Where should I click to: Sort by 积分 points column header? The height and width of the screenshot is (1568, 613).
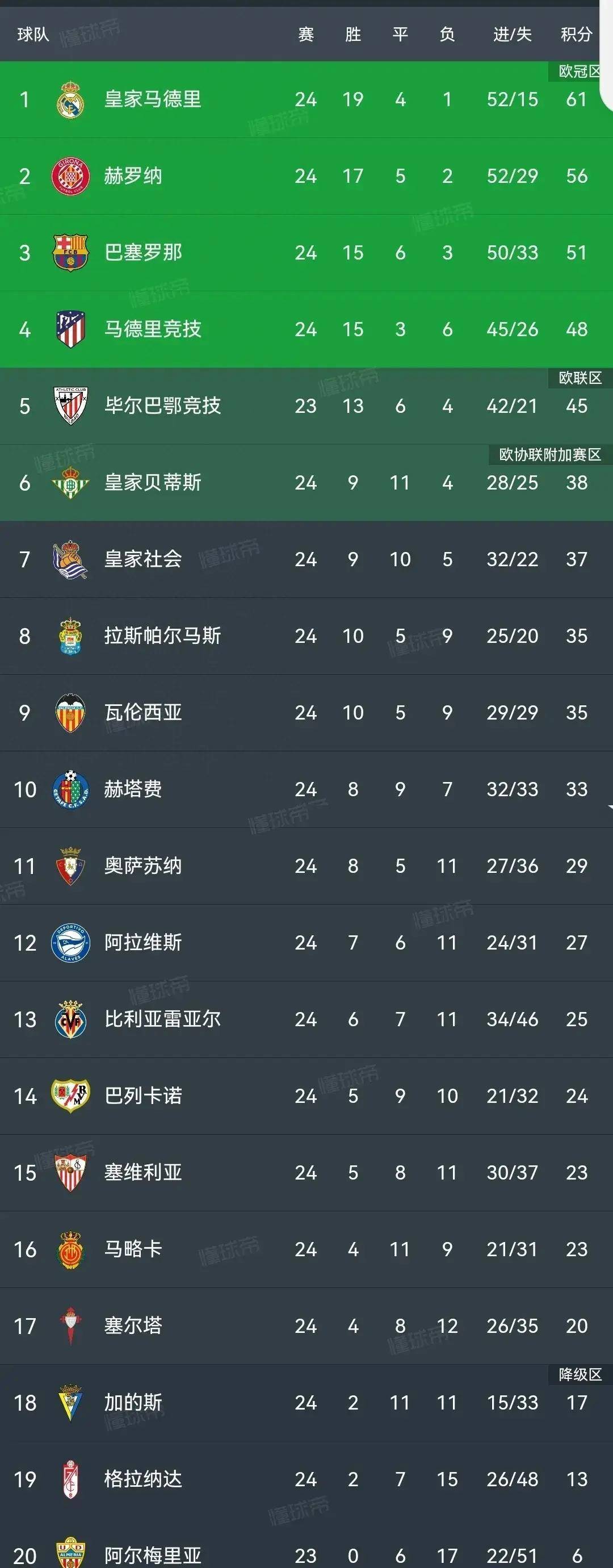[576, 35]
